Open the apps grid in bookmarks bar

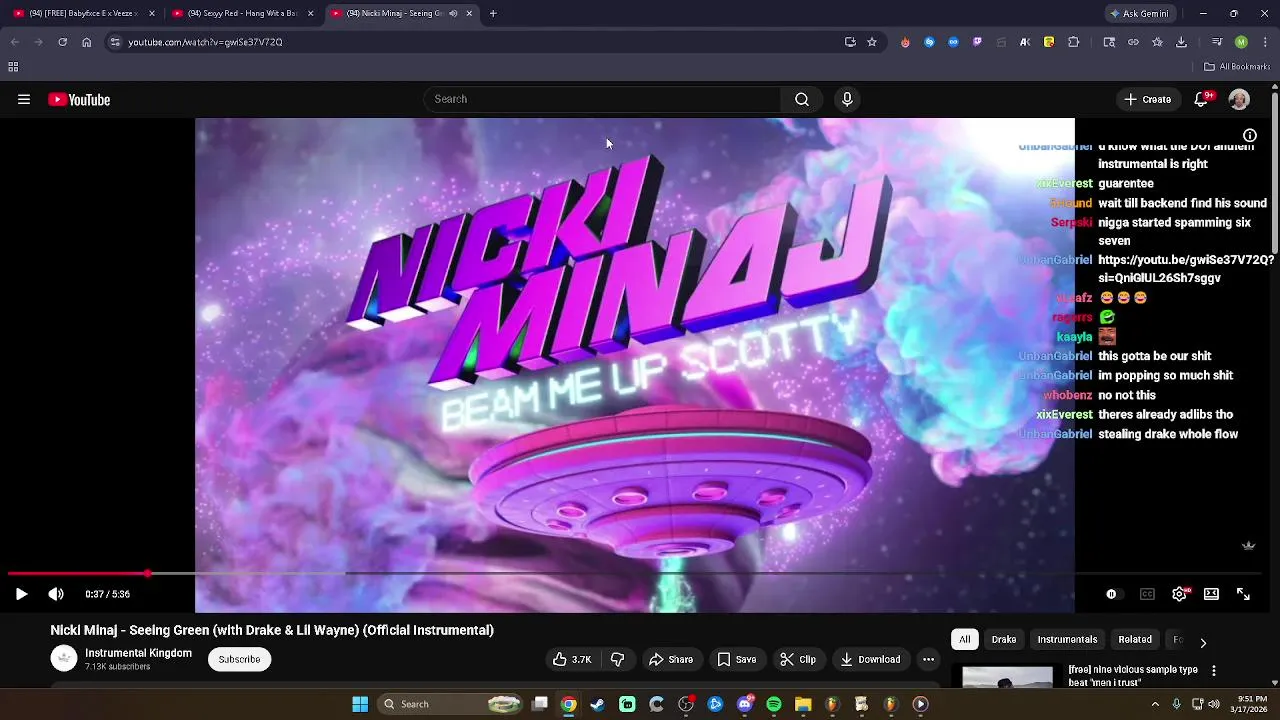[x=13, y=67]
